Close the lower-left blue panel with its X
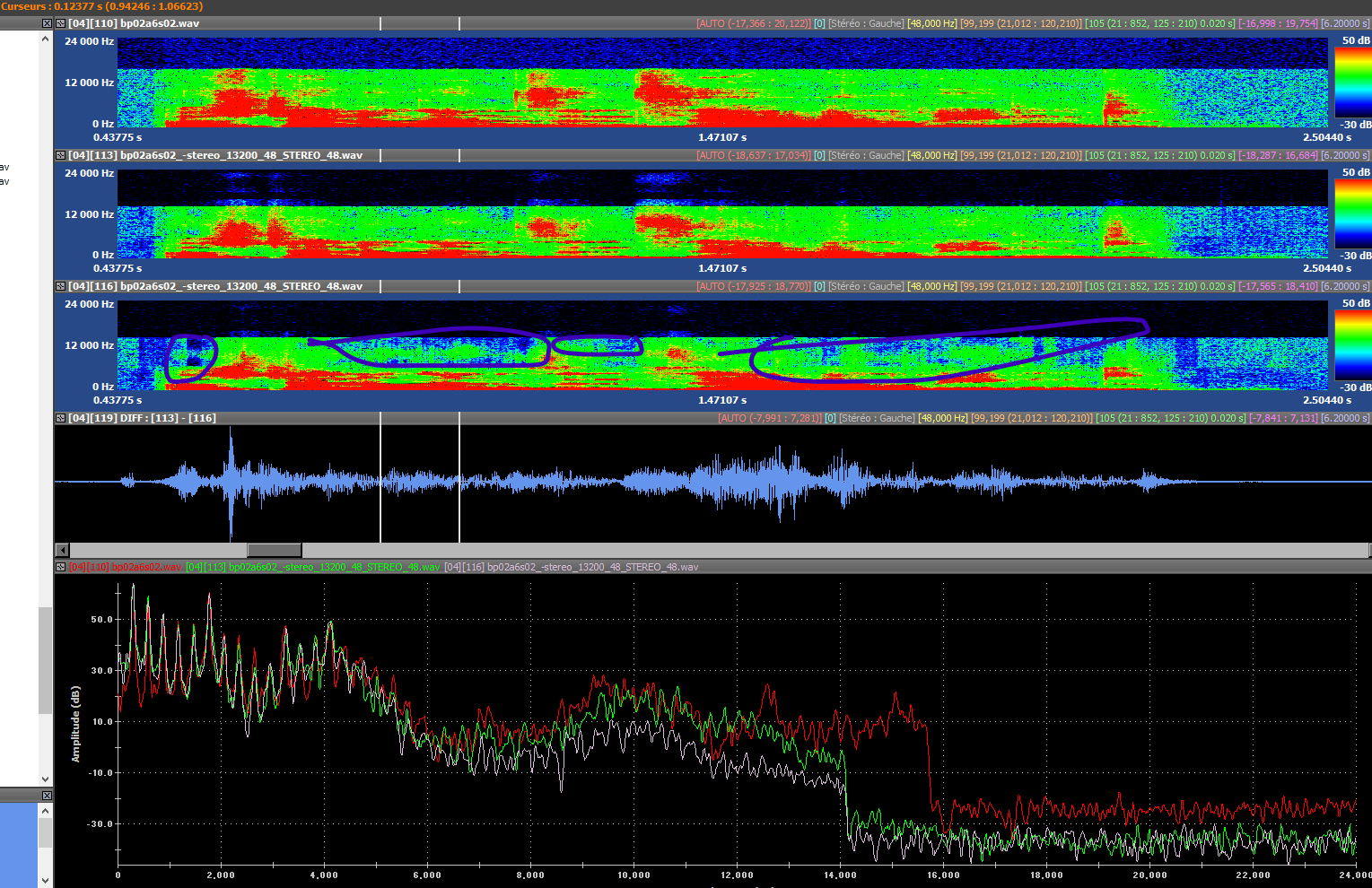Image resolution: width=1372 pixels, height=888 pixels. tap(47, 796)
